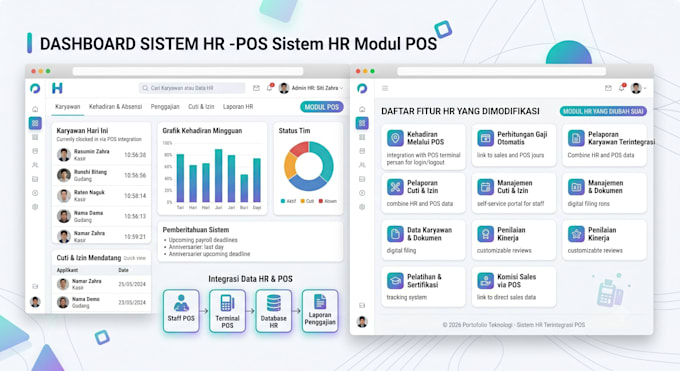Open Pelatihan & Sertifikasi feature card
The height and width of the screenshot is (371, 680).
pyautogui.click(x=424, y=287)
